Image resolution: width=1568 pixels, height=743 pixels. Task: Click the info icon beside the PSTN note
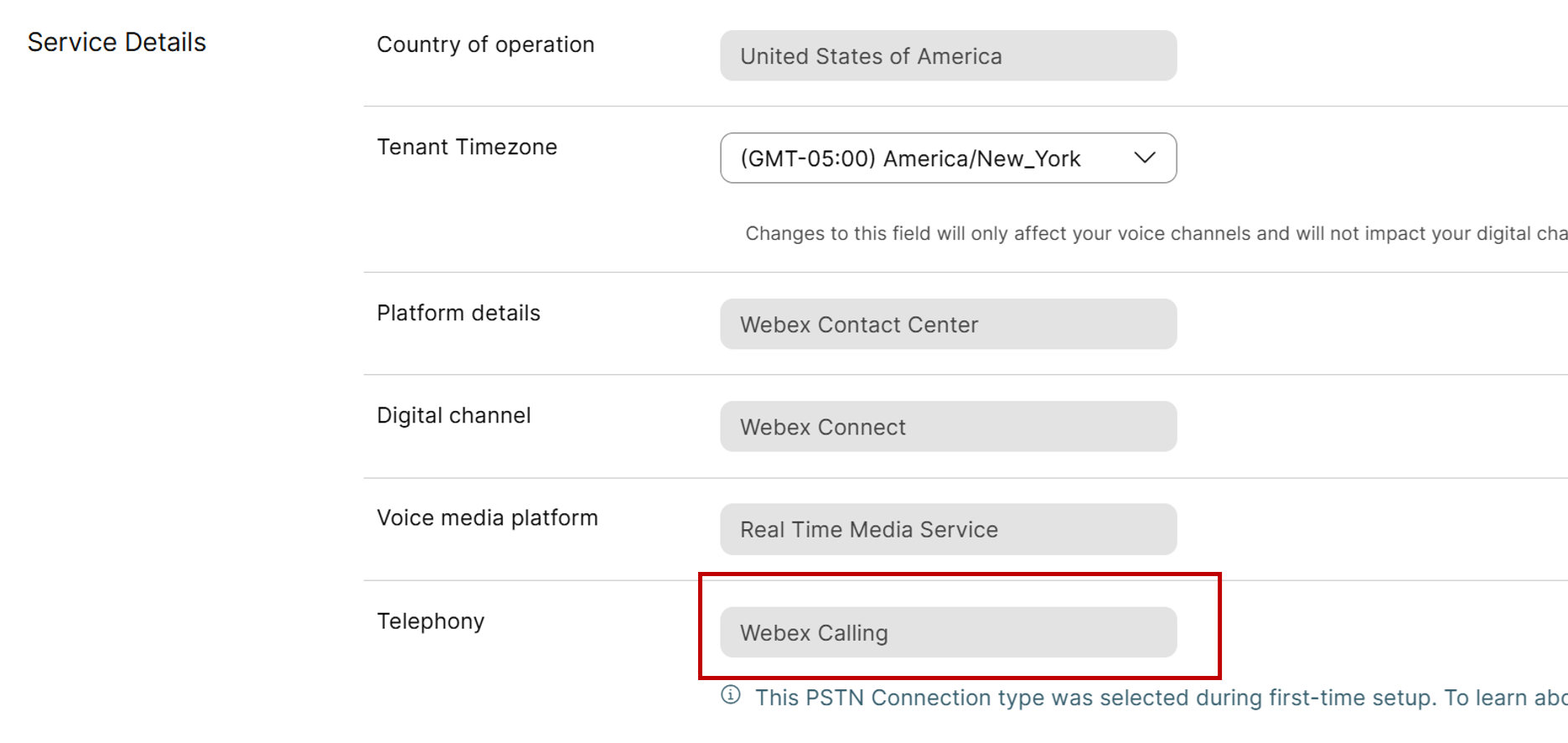tap(731, 695)
